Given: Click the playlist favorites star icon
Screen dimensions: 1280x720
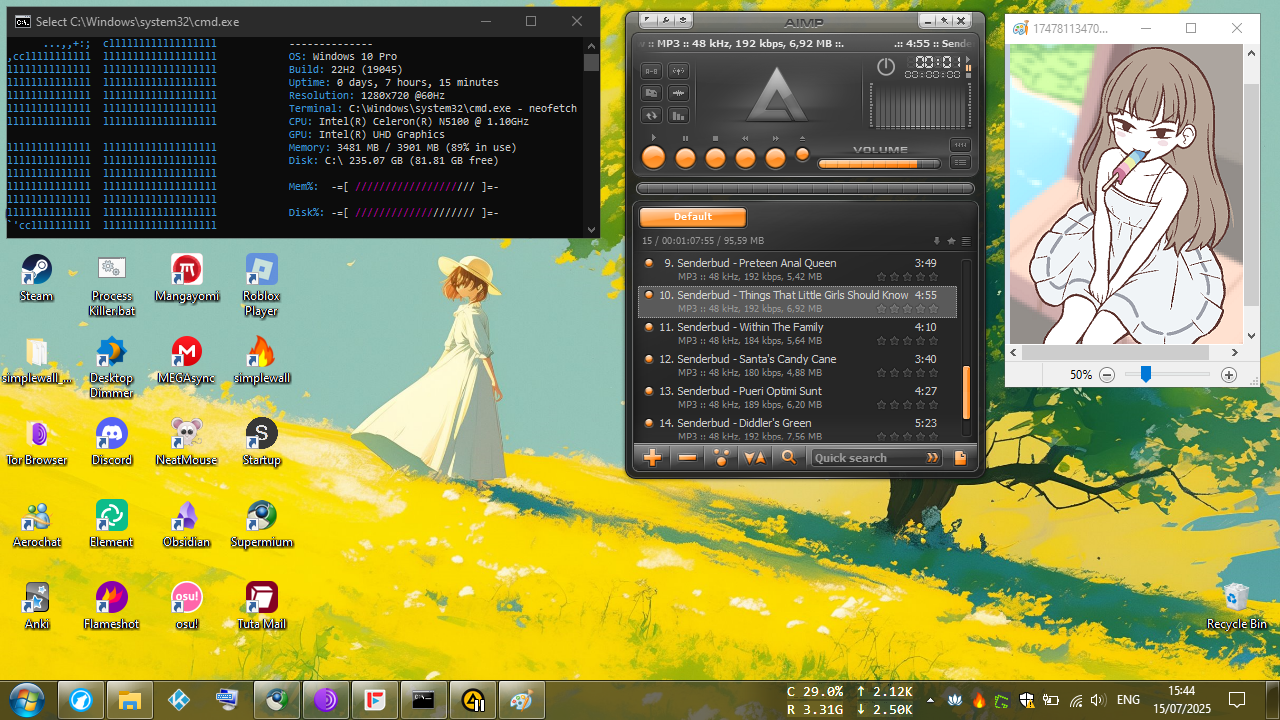Looking at the screenshot, I should 951,241.
